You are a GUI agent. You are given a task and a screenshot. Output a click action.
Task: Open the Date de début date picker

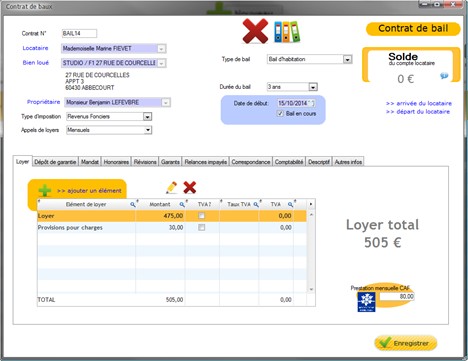pyautogui.click(x=312, y=103)
